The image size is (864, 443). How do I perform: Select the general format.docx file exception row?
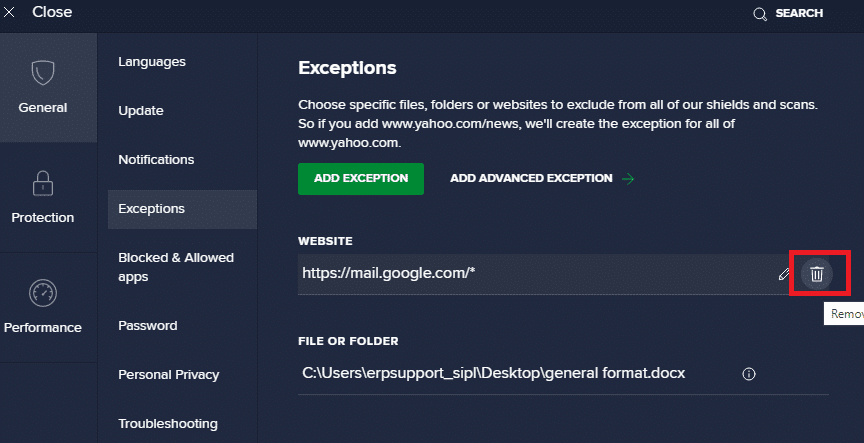(x=493, y=373)
